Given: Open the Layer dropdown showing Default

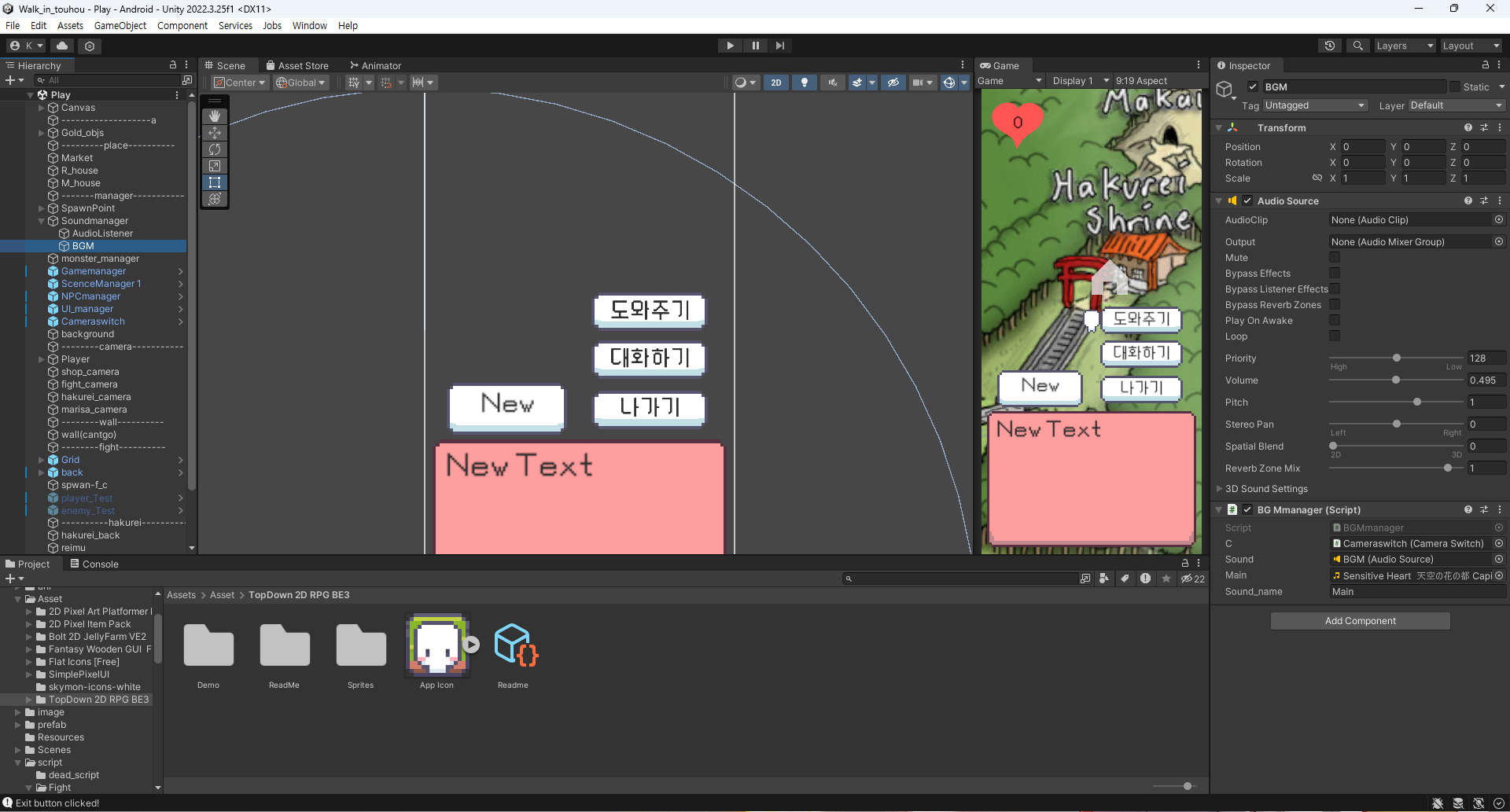Looking at the screenshot, I should 1457,105.
